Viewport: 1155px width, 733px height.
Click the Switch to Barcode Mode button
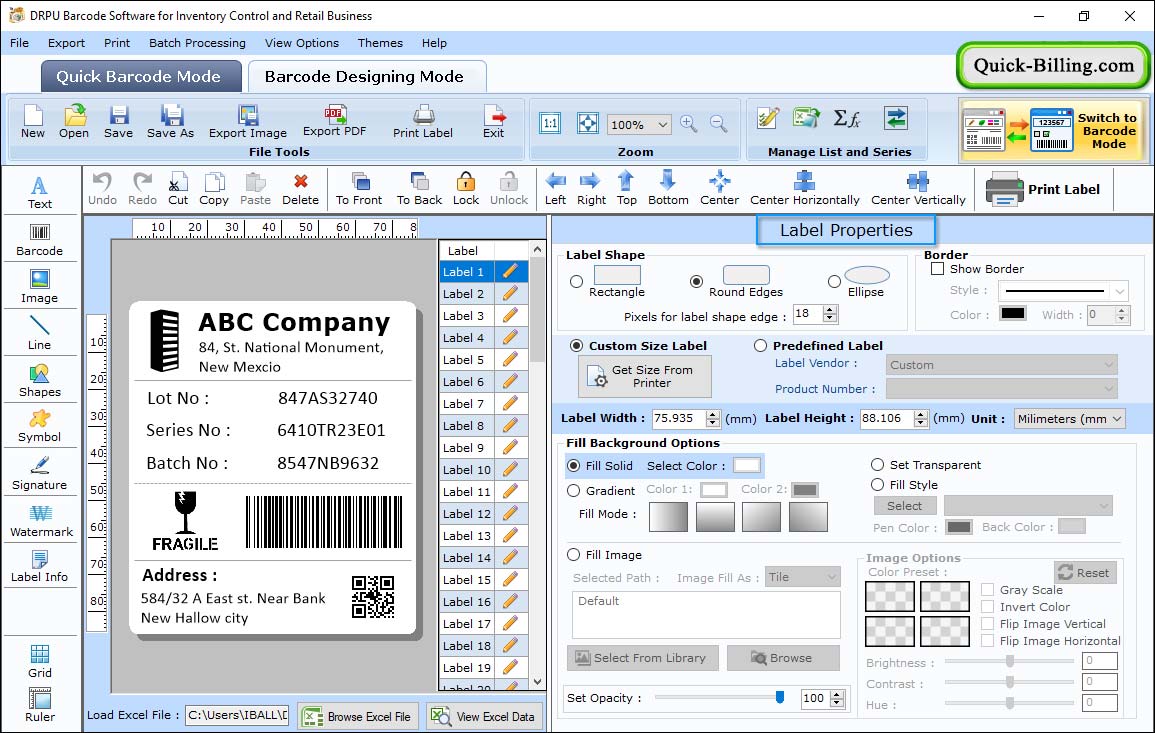(1053, 131)
